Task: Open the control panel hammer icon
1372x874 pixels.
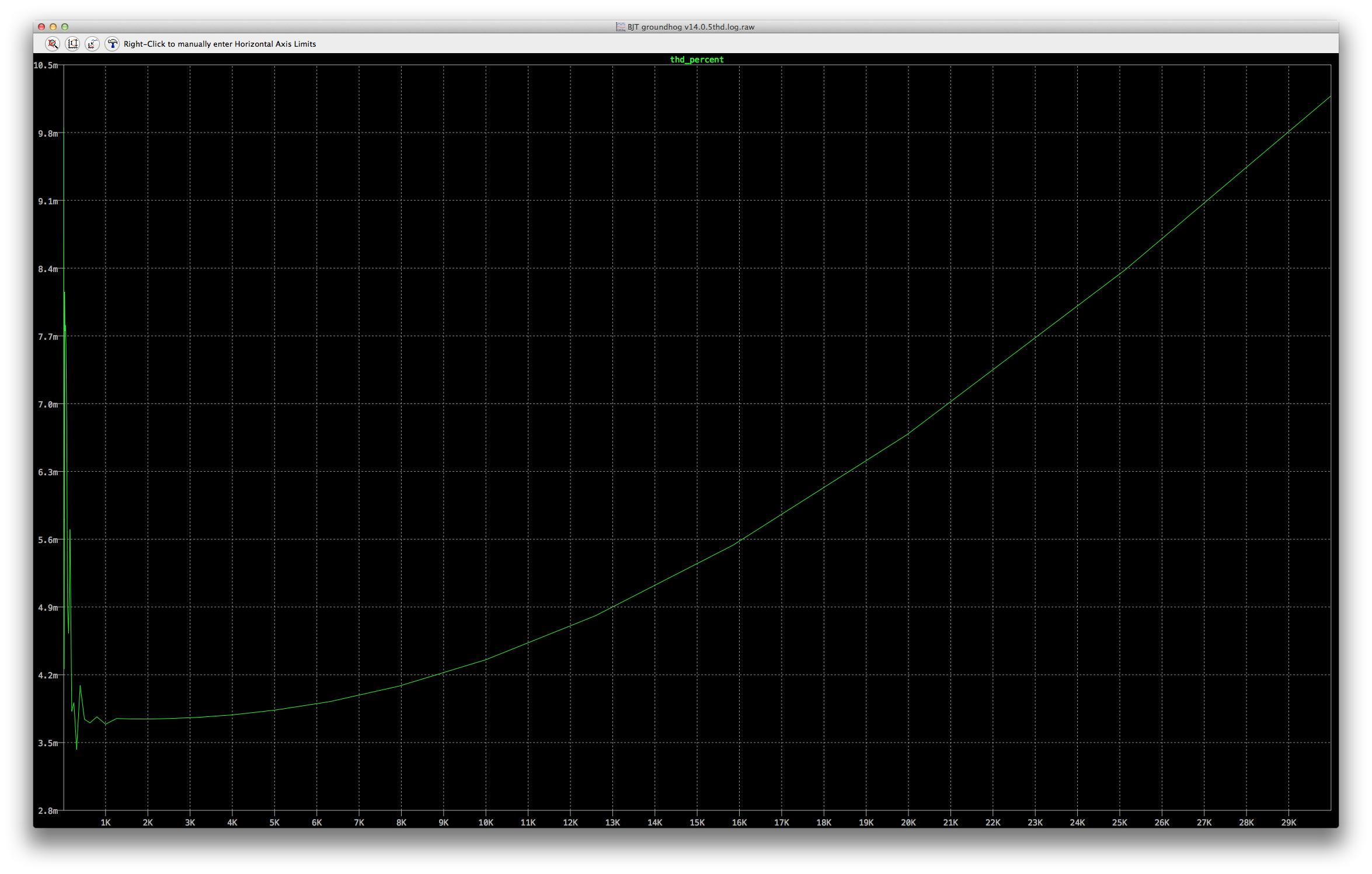Action: (112, 44)
